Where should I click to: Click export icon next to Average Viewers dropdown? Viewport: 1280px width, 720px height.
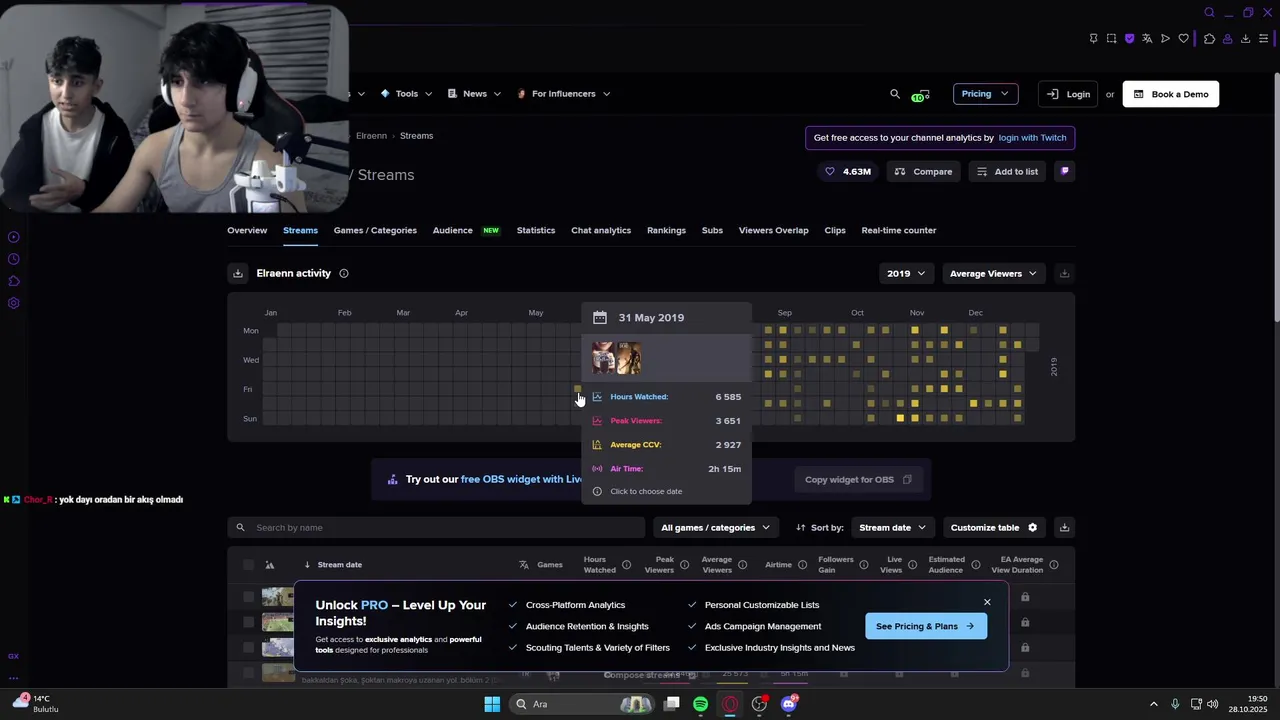click(x=1064, y=273)
